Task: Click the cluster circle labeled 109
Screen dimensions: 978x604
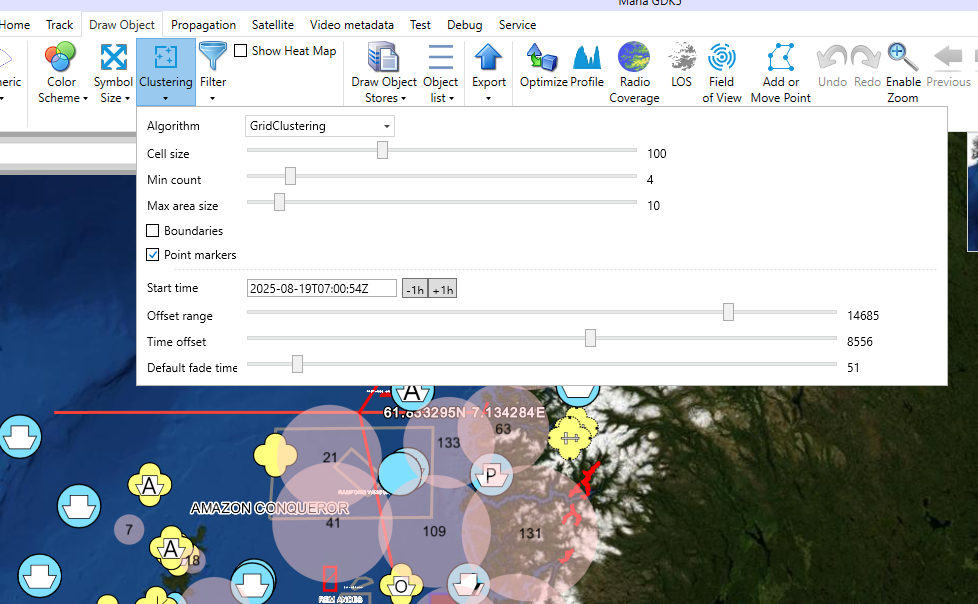Action: click(434, 531)
